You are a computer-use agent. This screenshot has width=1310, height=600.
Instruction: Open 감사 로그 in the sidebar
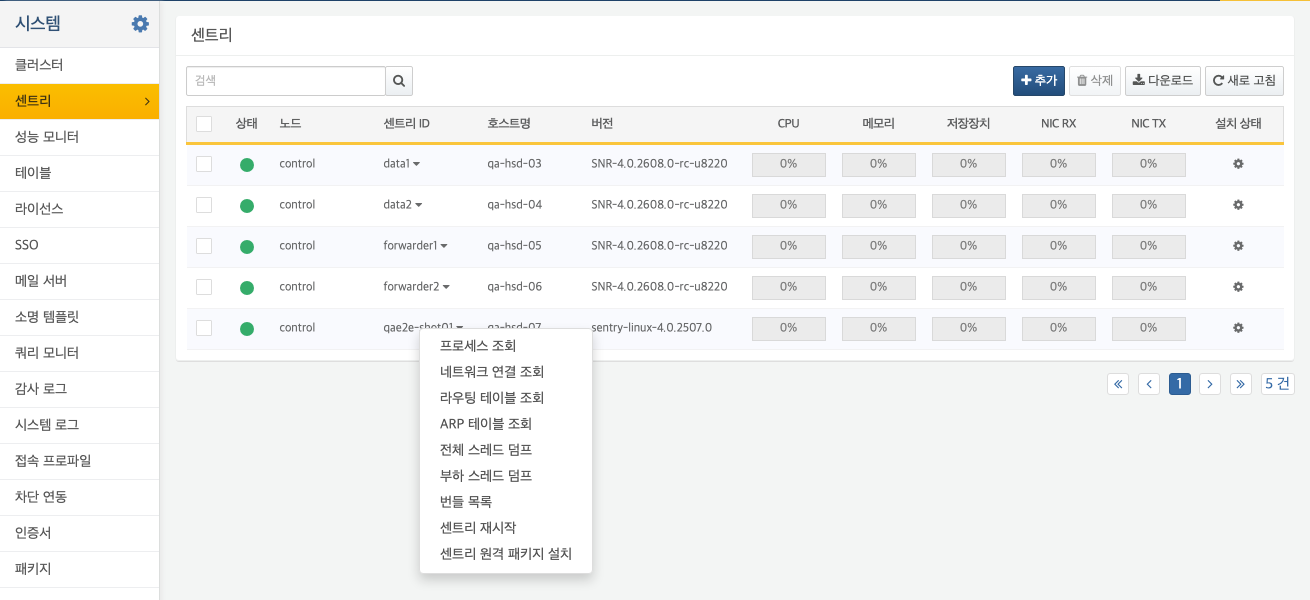[79, 389]
